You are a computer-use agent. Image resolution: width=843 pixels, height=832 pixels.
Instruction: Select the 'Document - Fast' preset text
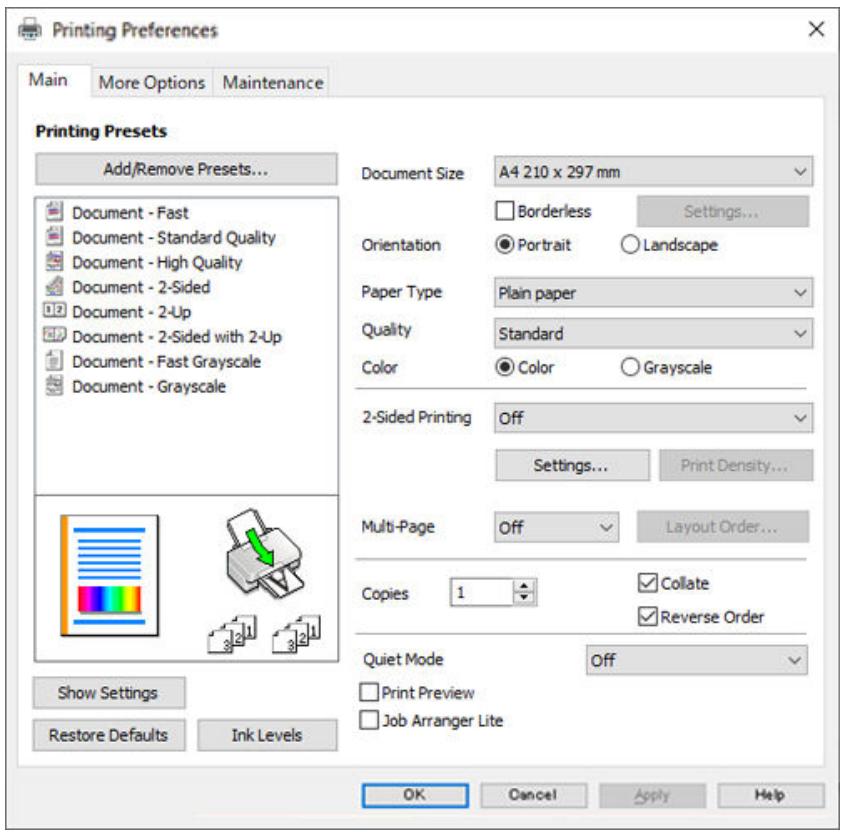click(131, 213)
